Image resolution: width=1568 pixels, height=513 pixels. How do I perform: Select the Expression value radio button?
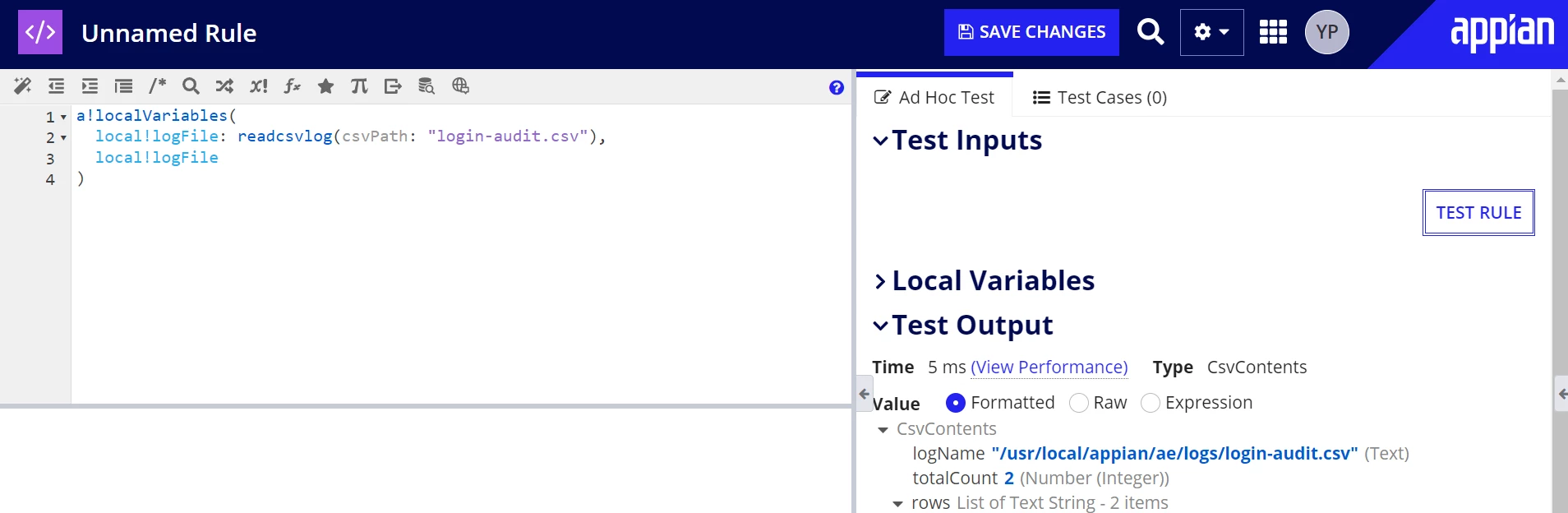1151,403
